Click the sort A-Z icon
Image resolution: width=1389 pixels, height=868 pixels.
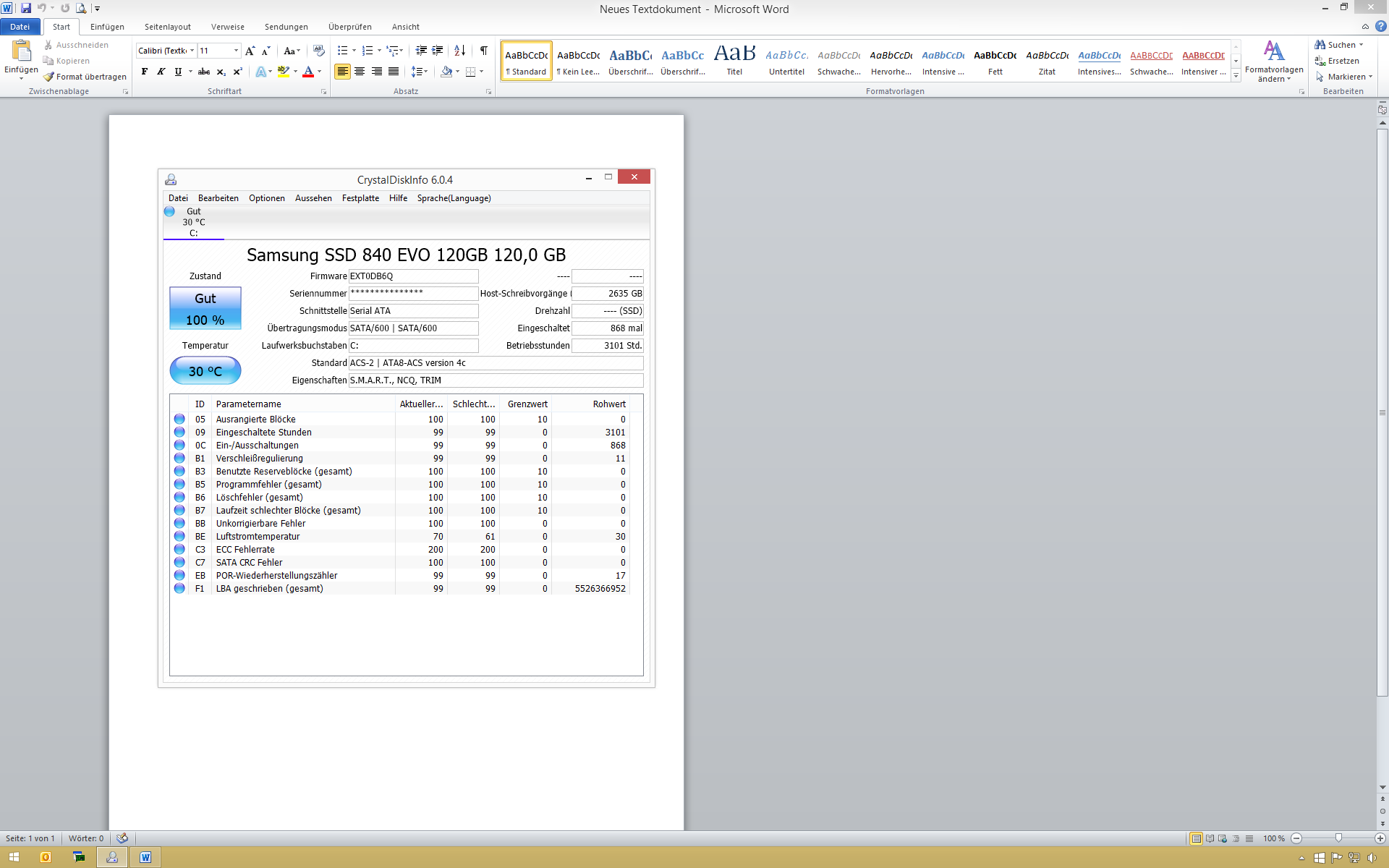click(459, 51)
